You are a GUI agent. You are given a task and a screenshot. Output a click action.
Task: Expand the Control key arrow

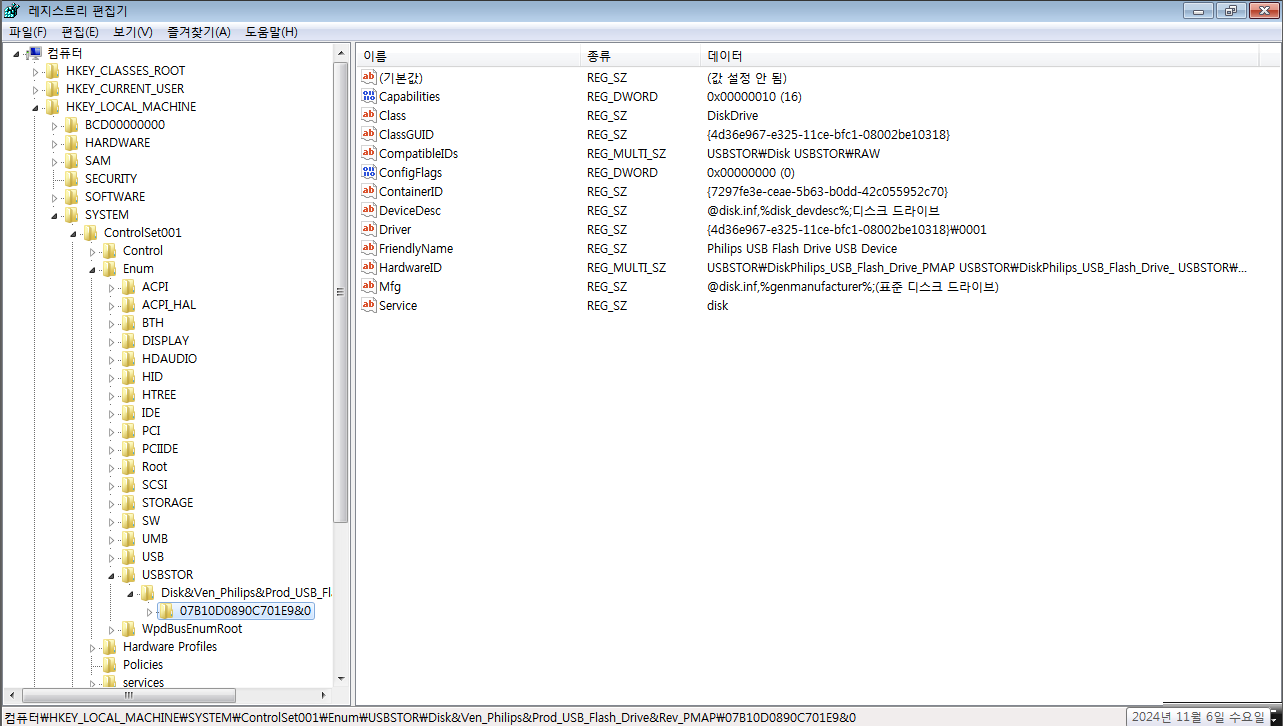point(93,252)
